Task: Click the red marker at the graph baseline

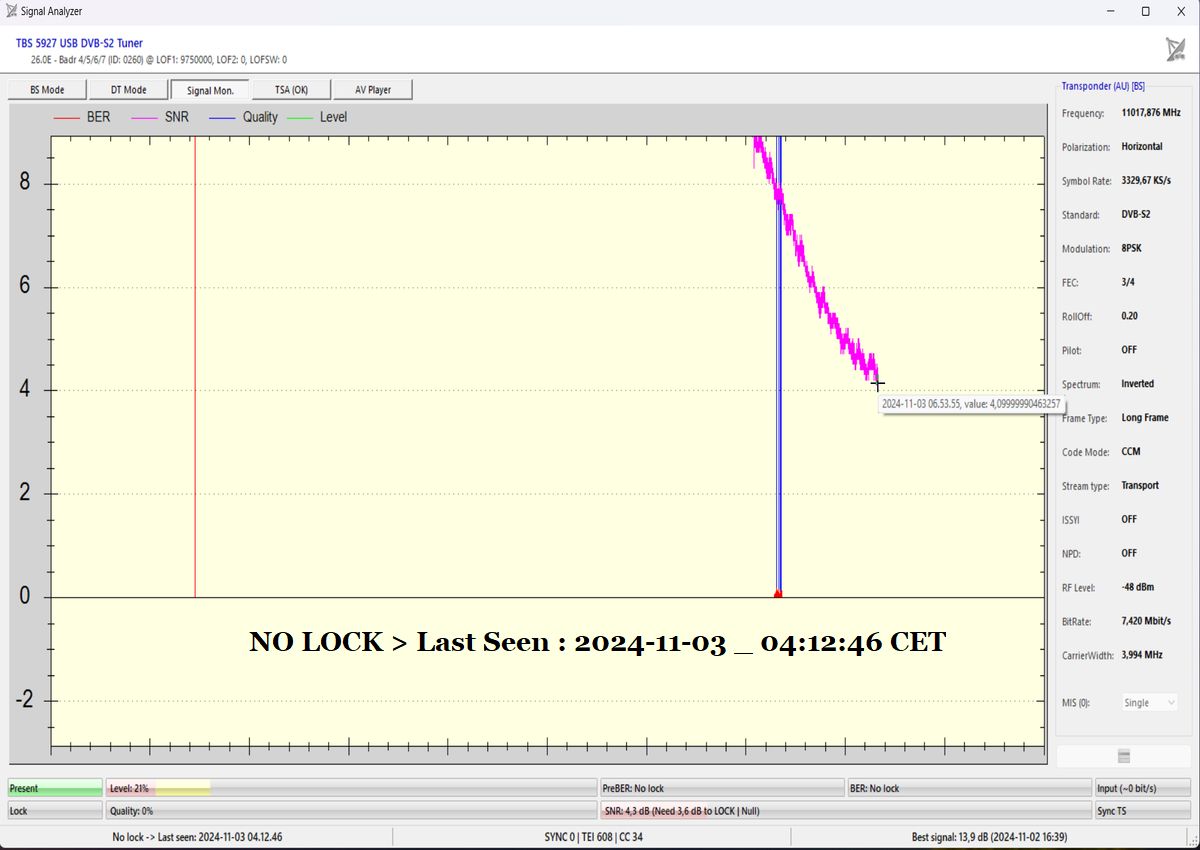Action: 778,594
